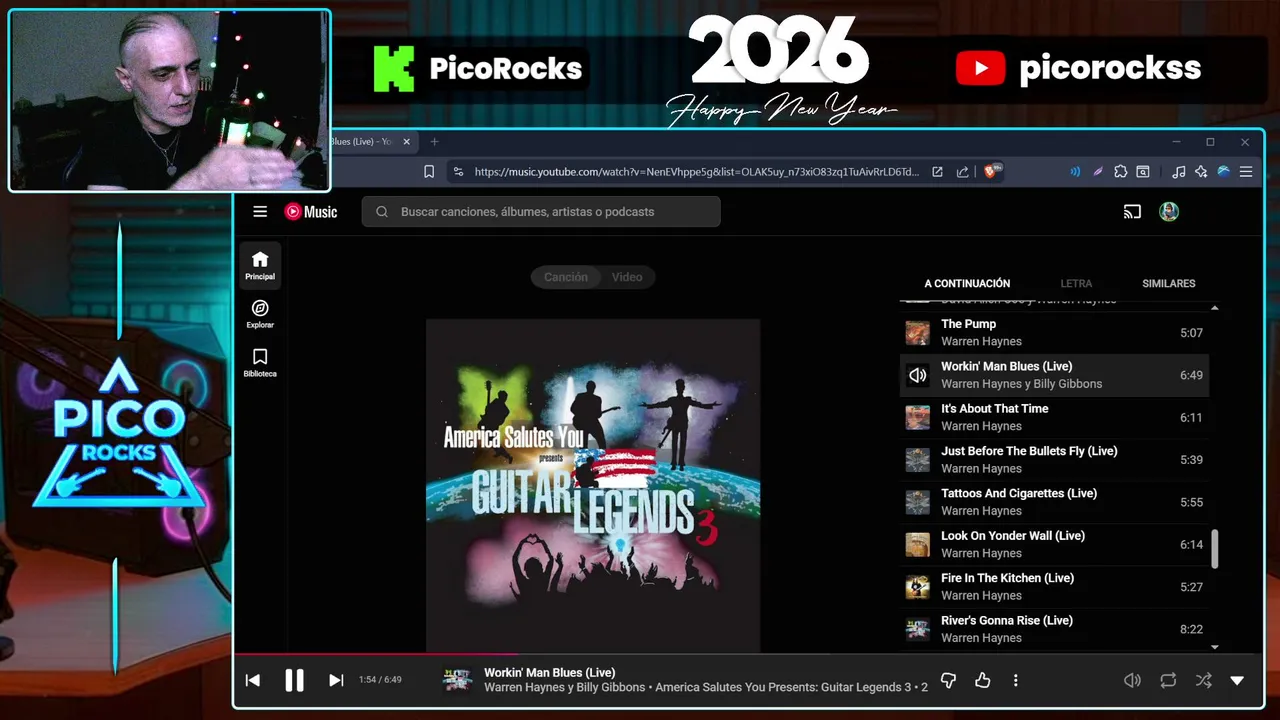Play Fire In The Kitchen (Live)
Viewport: 1280px width, 720px height.
click(x=1054, y=587)
